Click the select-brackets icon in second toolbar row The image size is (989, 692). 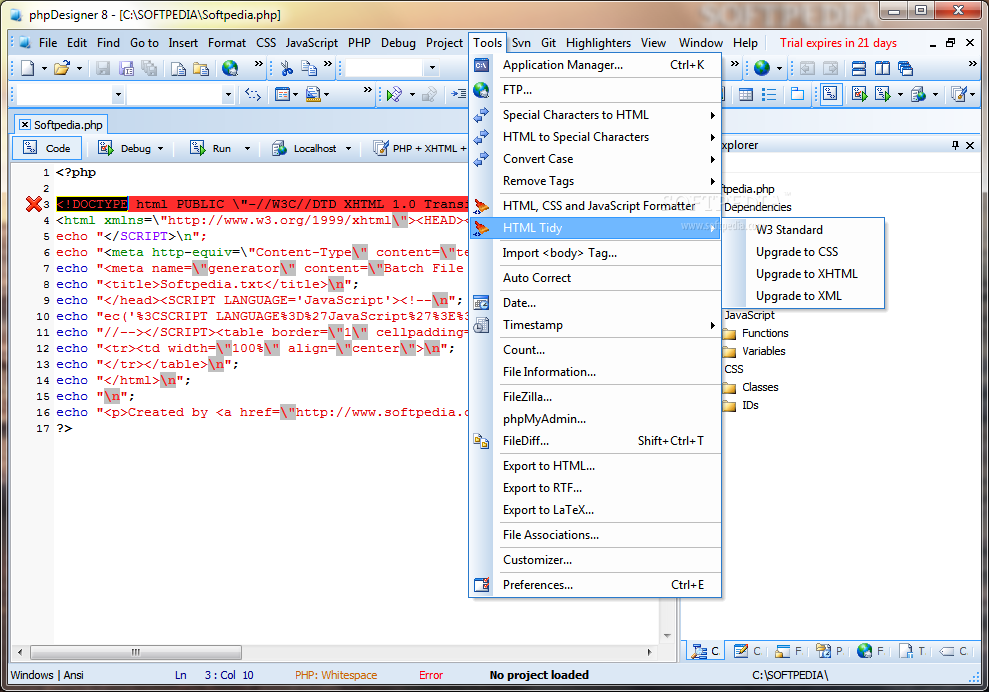point(253,95)
